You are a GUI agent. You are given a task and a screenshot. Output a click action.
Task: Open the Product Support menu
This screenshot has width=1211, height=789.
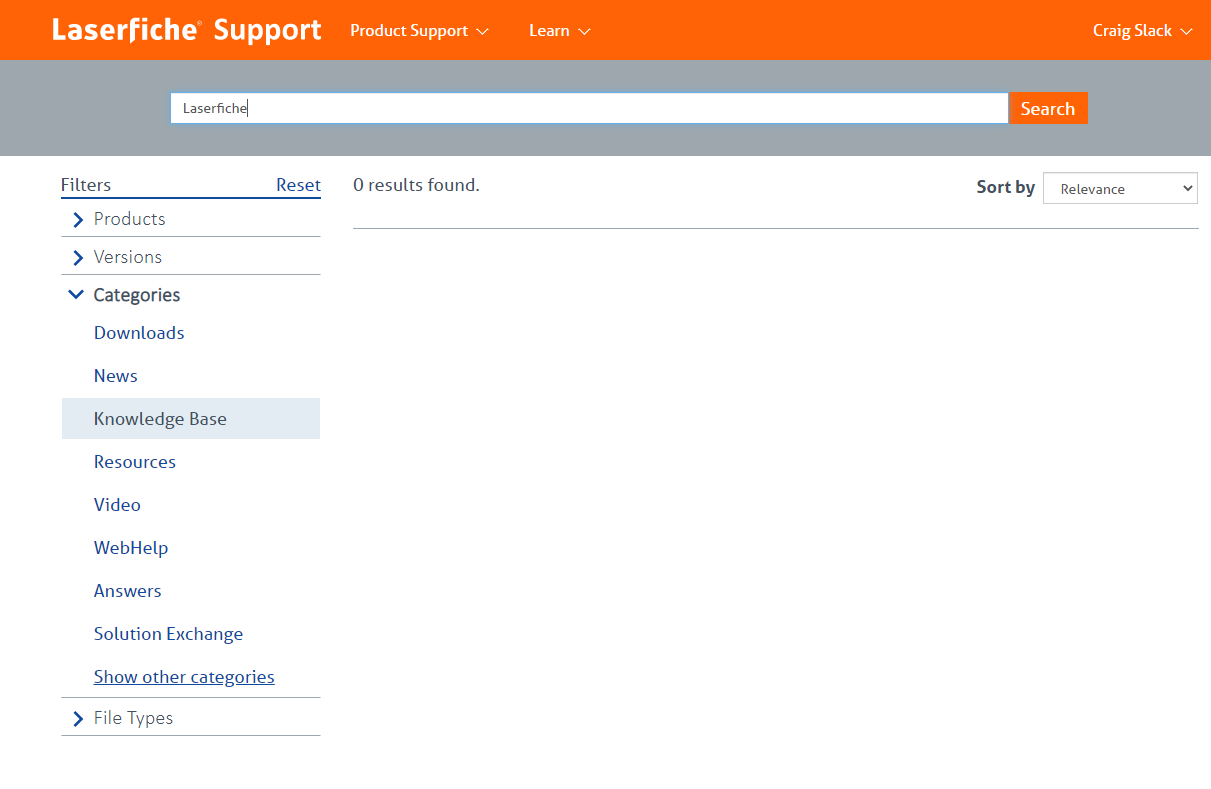coord(419,31)
